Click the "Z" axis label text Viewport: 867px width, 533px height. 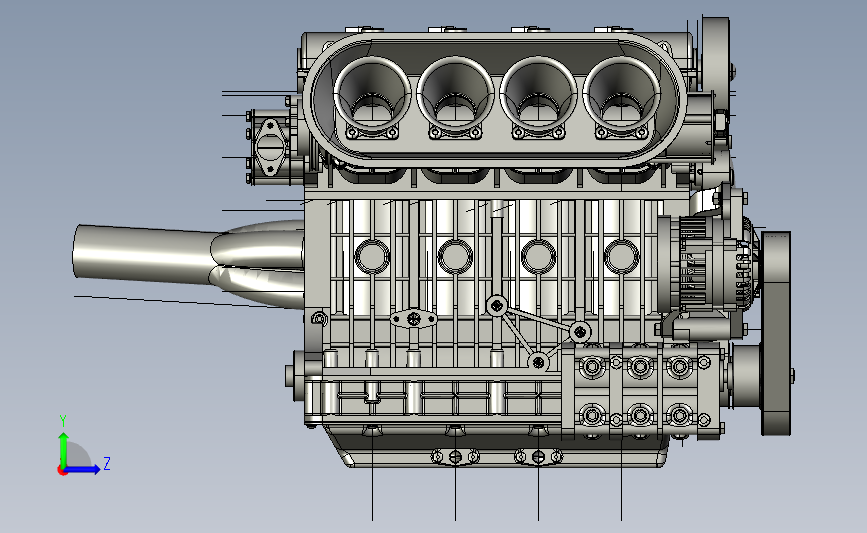tap(107, 463)
